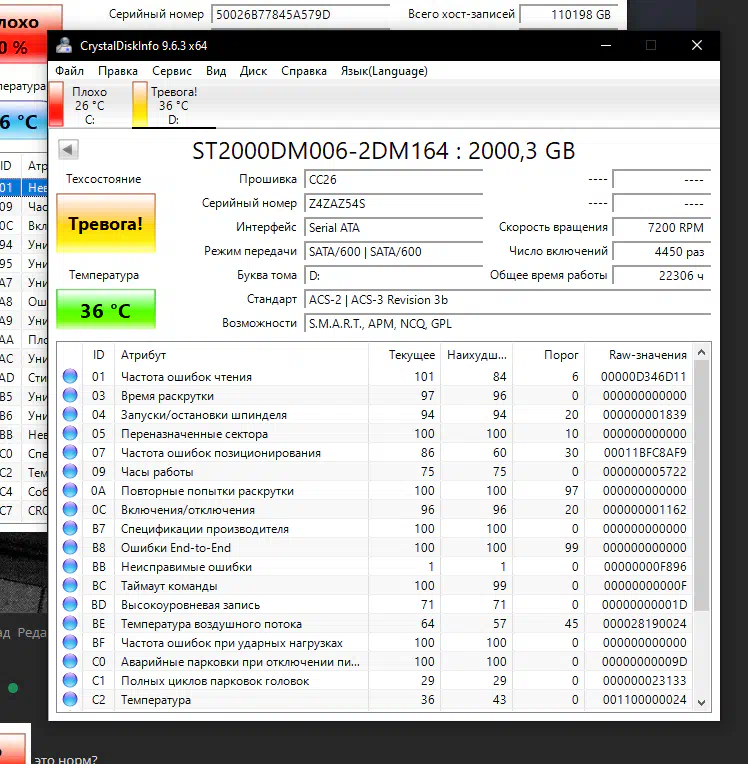This screenshot has width=748, height=764.
Task: Click the status circle for attribute C1
Action: pos(70,680)
